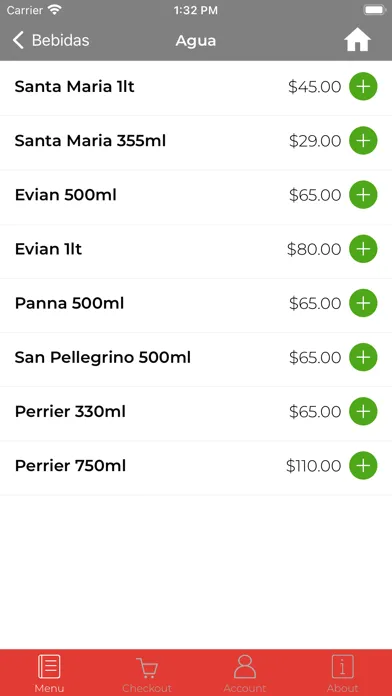
Task: Open the Account tab
Action: click(245, 673)
